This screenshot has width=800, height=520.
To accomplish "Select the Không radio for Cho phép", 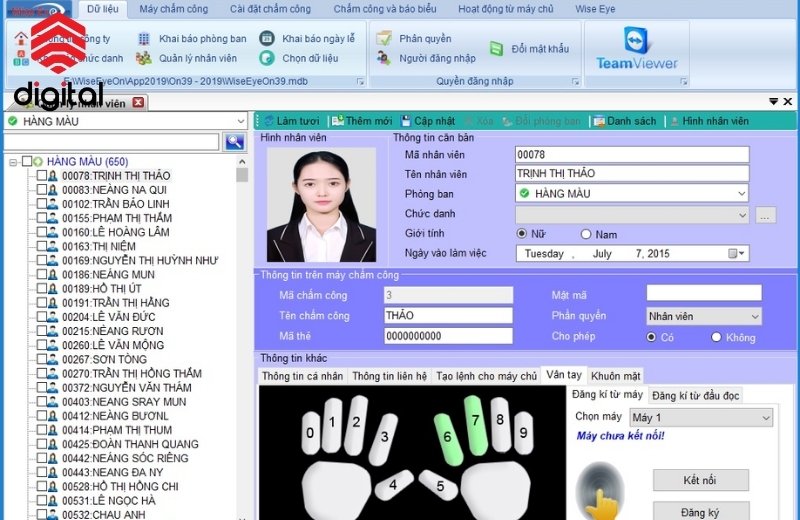I will pyautogui.click(x=716, y=337).
